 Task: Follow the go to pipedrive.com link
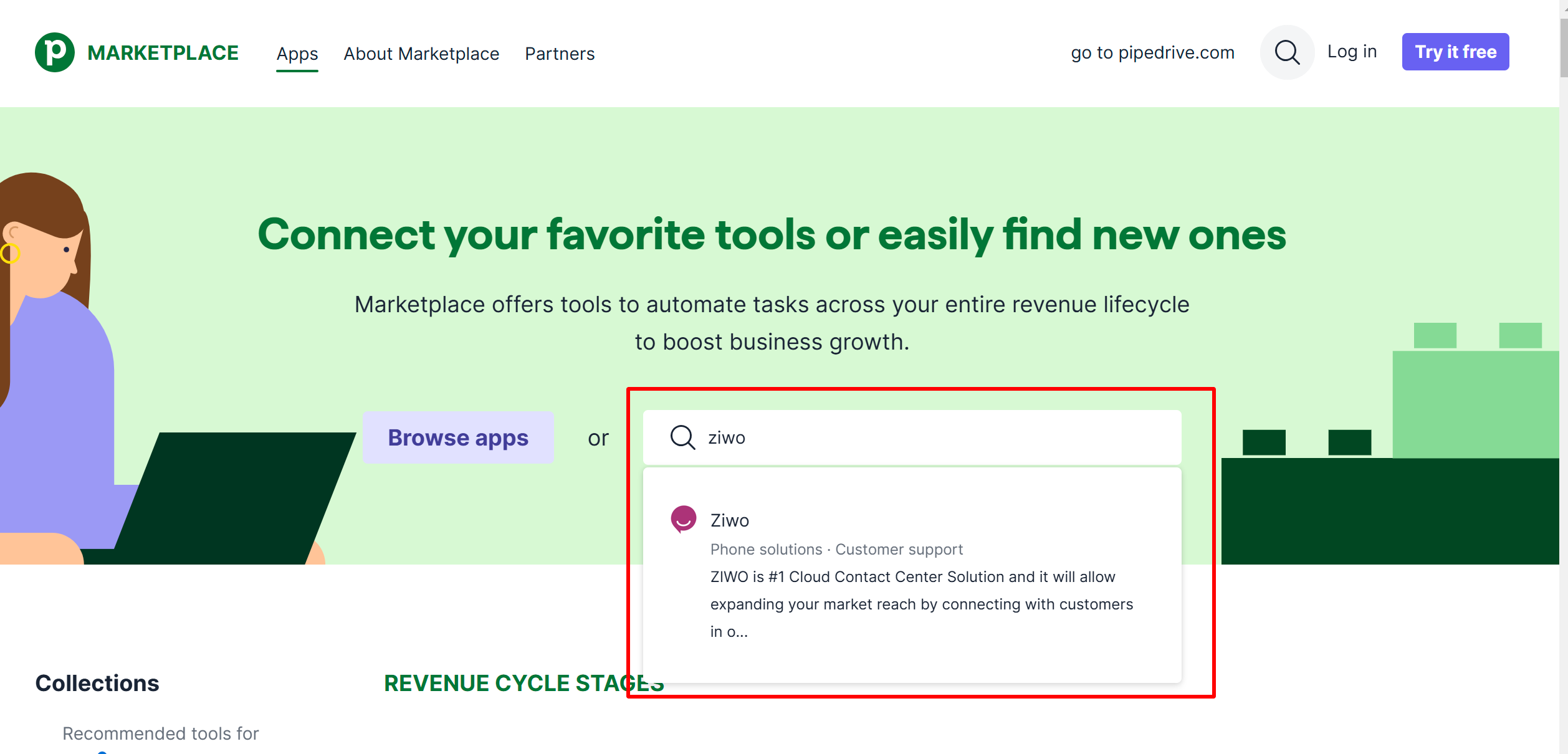pyautogui.click(x=1153, y=52)
